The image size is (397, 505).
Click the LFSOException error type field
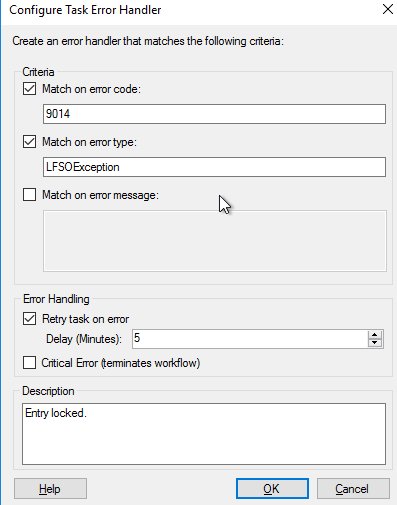(x=214, y=167)
